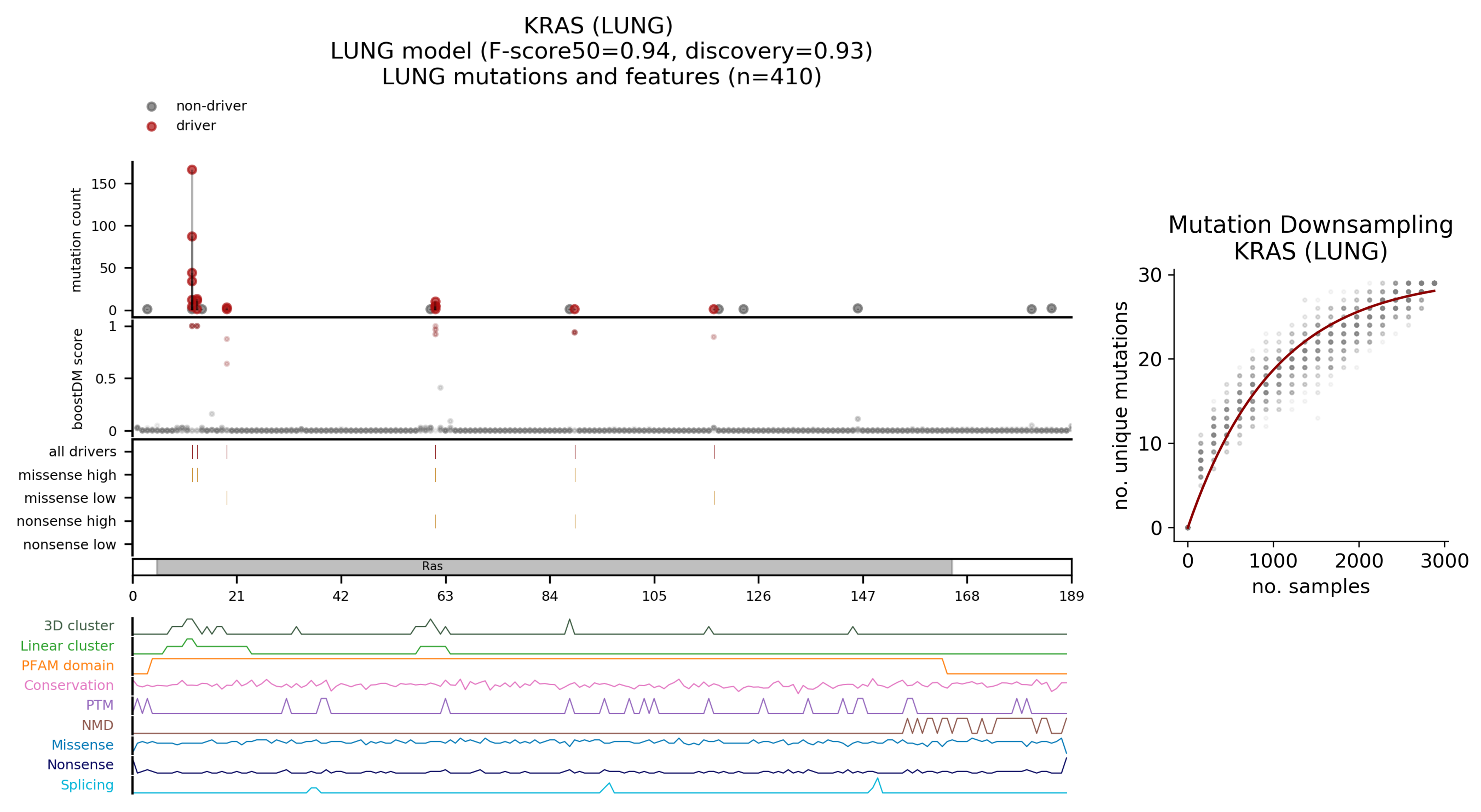This screenshot has width=1481, height=812.
Task: Click the KRAS (LUNG) main title
Action: (598, 26)
